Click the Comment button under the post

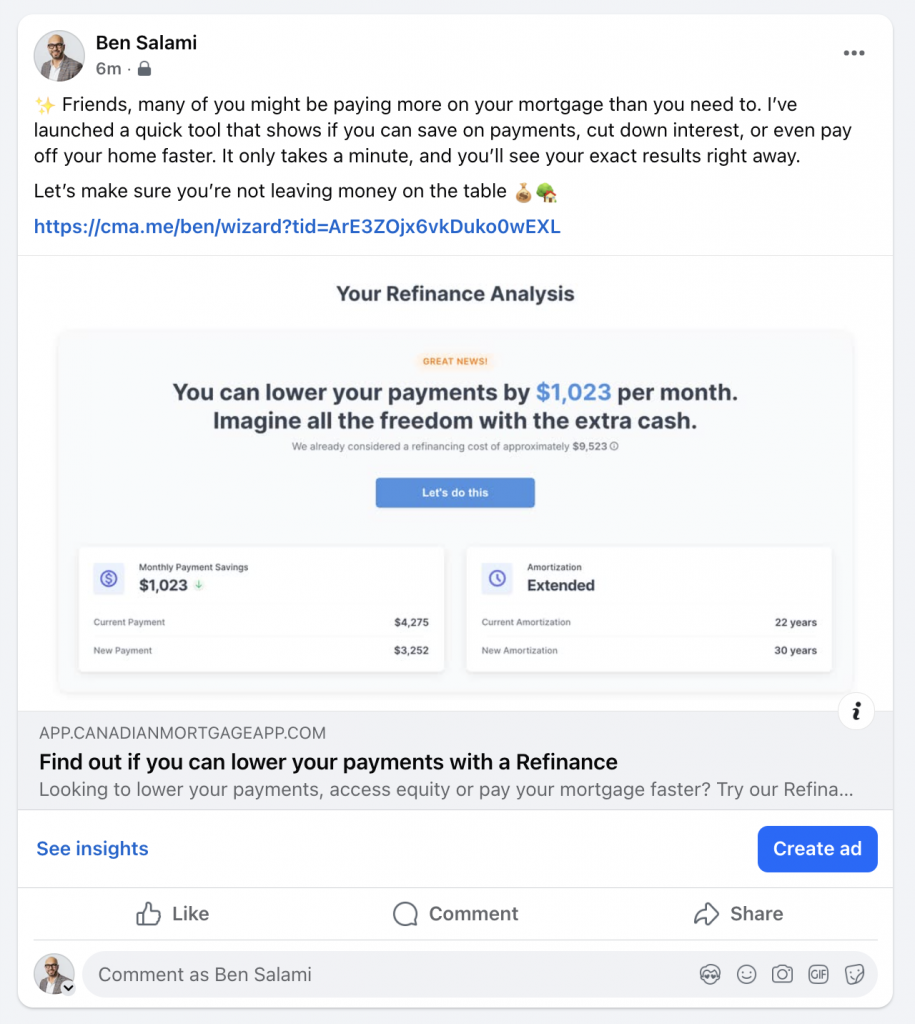tap(456, 913)
